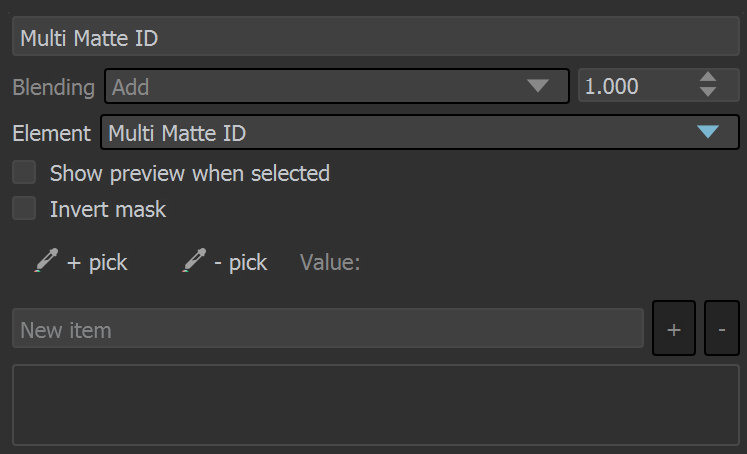The image size is (747, 454).
Task: Click the plus pick eyedropper icon
Action: coord(46,261)
